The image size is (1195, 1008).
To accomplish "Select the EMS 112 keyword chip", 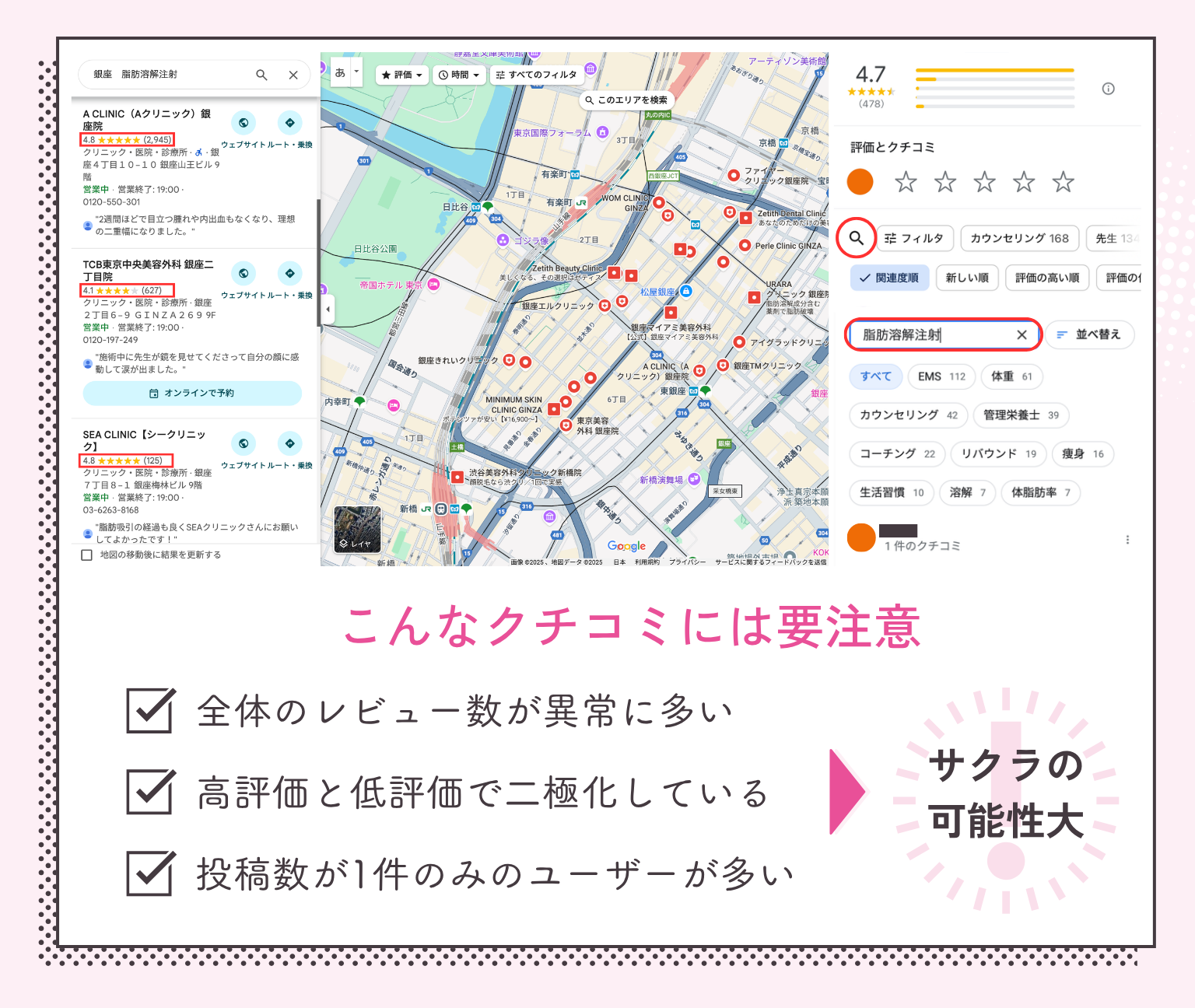I will [941, 376].
